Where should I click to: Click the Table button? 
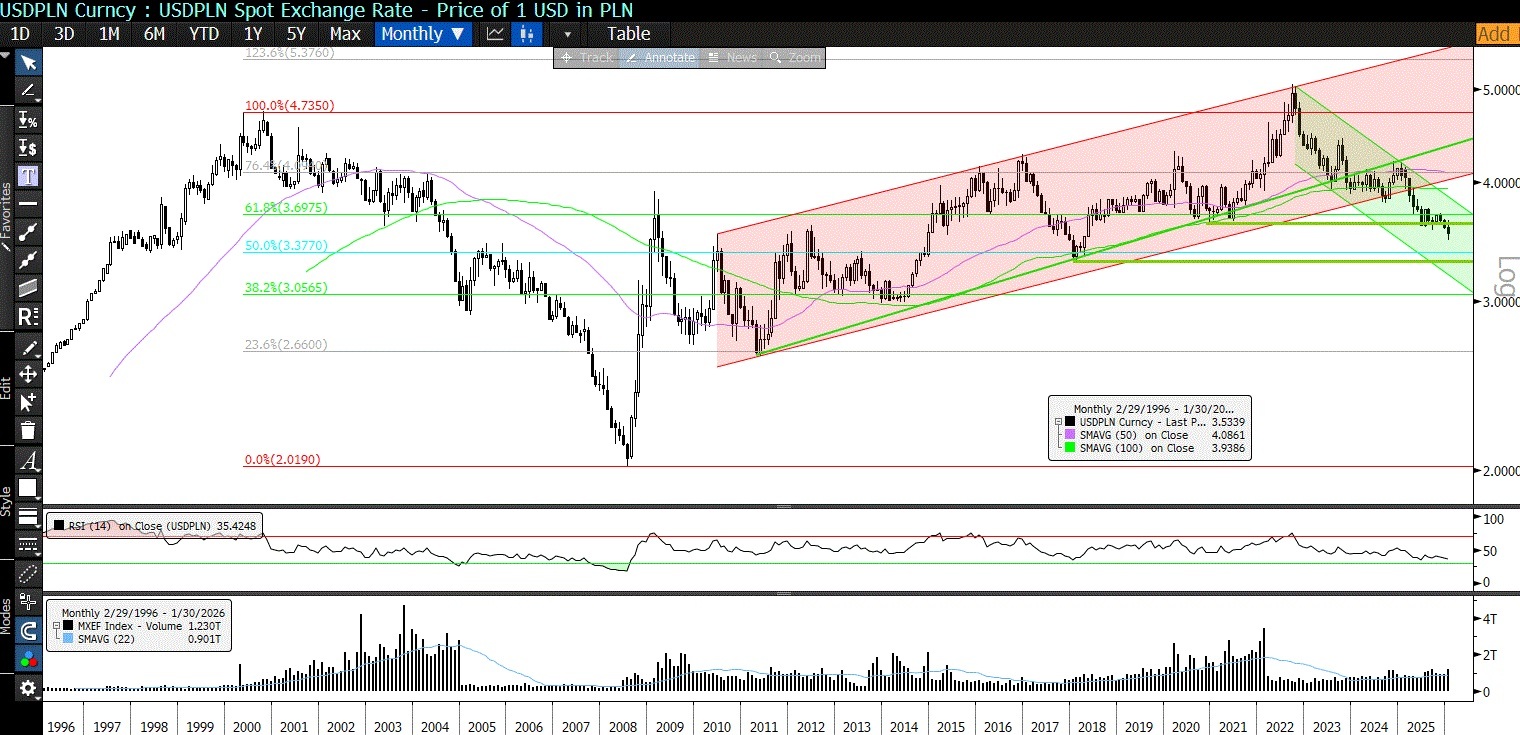point(628,34)
